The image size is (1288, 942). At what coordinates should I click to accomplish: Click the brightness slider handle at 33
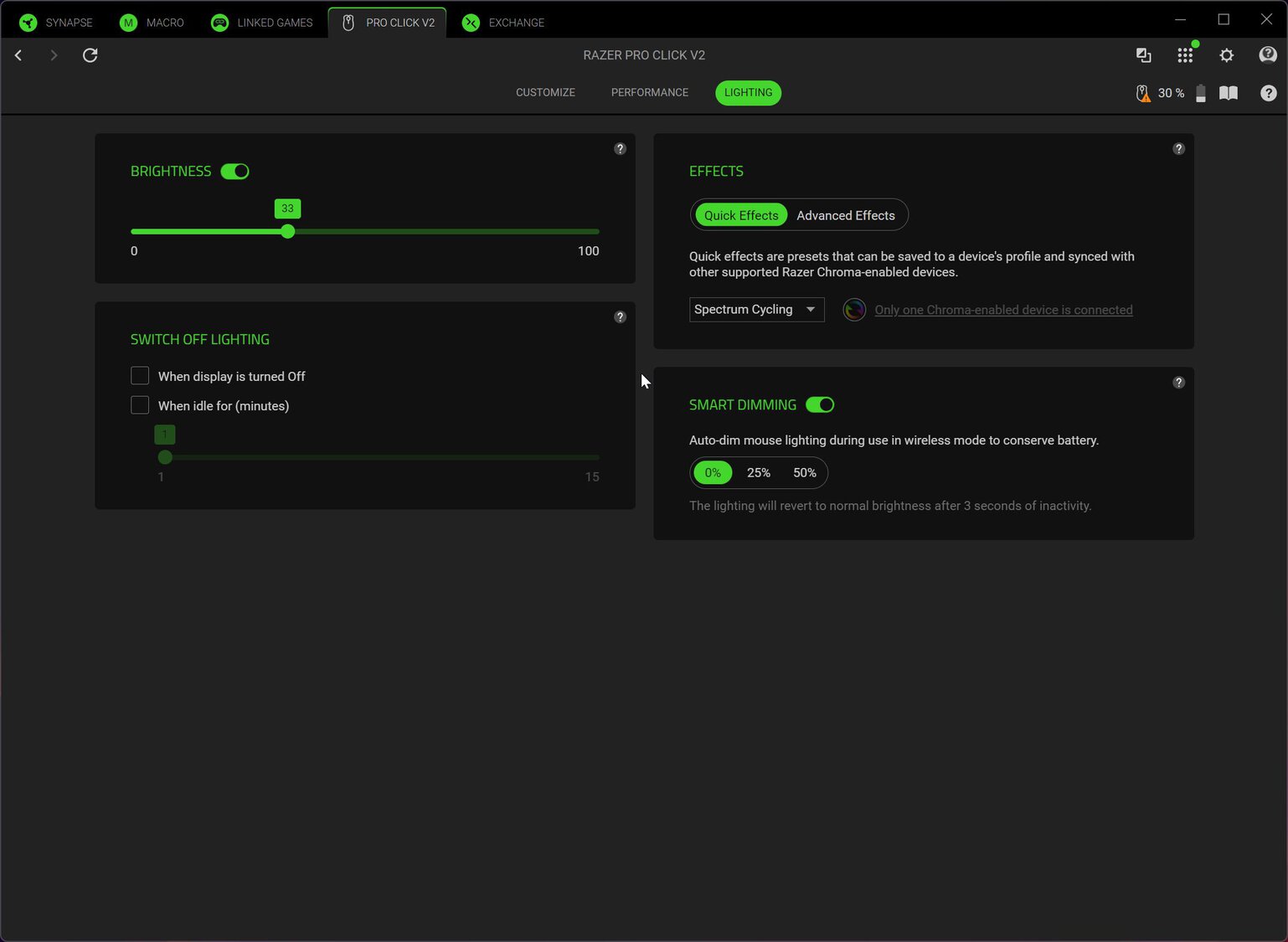[288, 231]
